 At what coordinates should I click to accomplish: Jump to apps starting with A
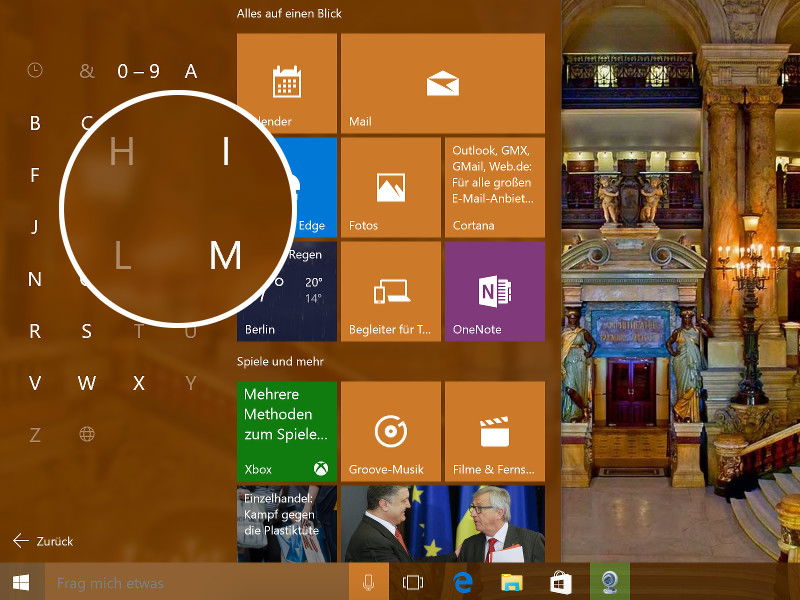click(x=191, y=71)
